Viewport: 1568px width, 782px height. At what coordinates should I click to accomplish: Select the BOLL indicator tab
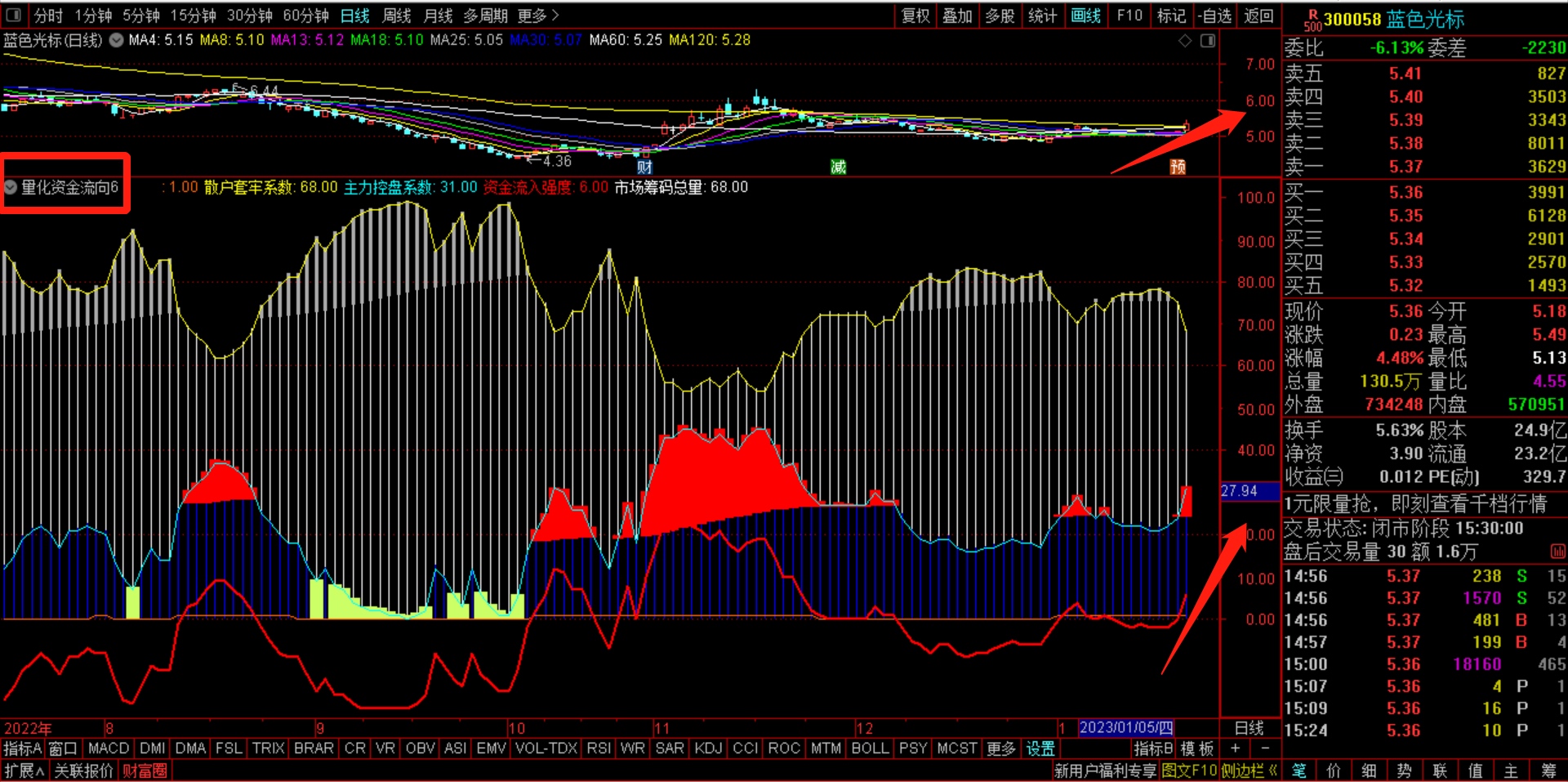tap(871, 748)
